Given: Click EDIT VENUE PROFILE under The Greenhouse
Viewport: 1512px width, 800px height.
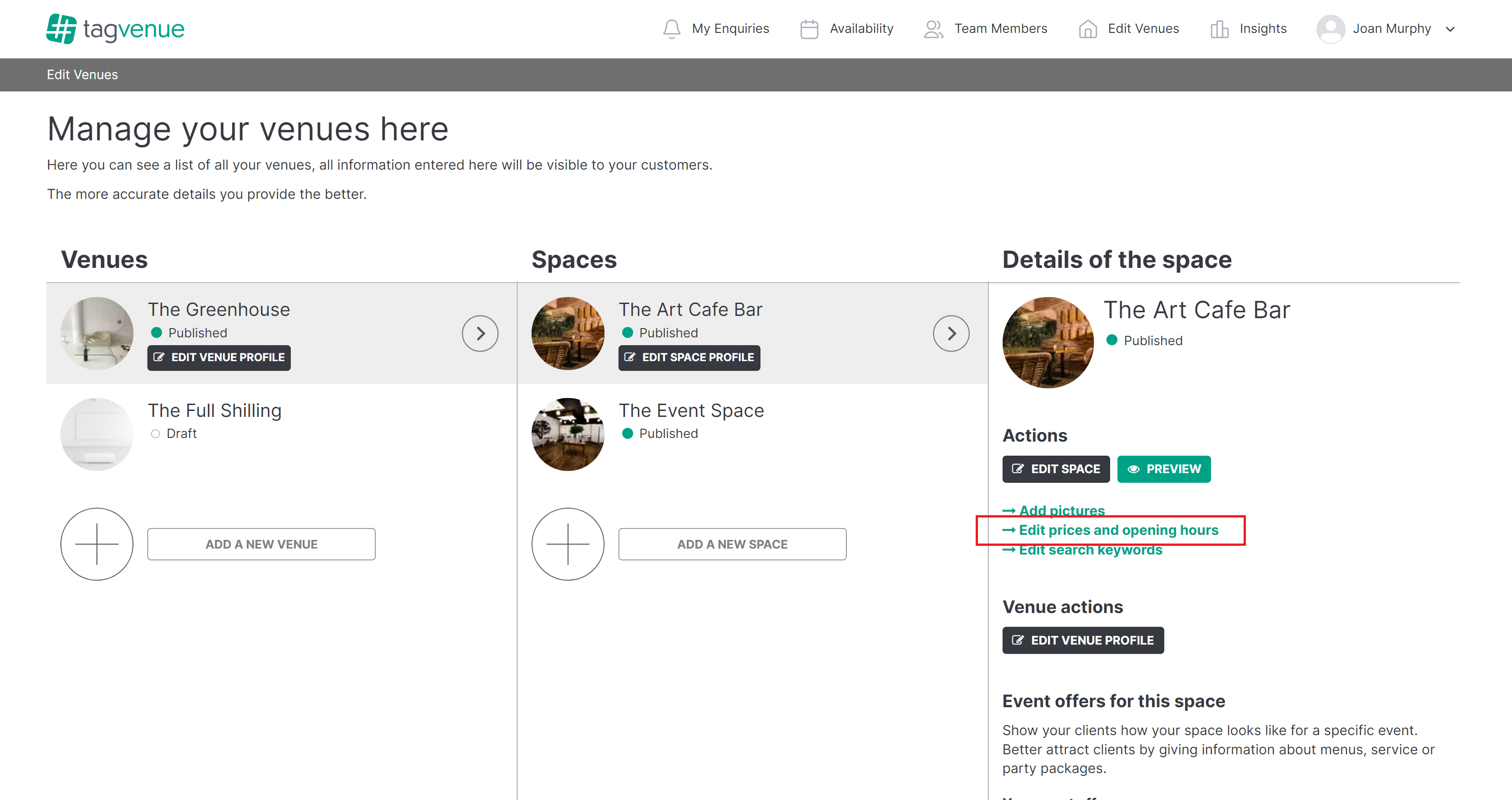Looking at the screenshot, I should (x=219, y=357).
